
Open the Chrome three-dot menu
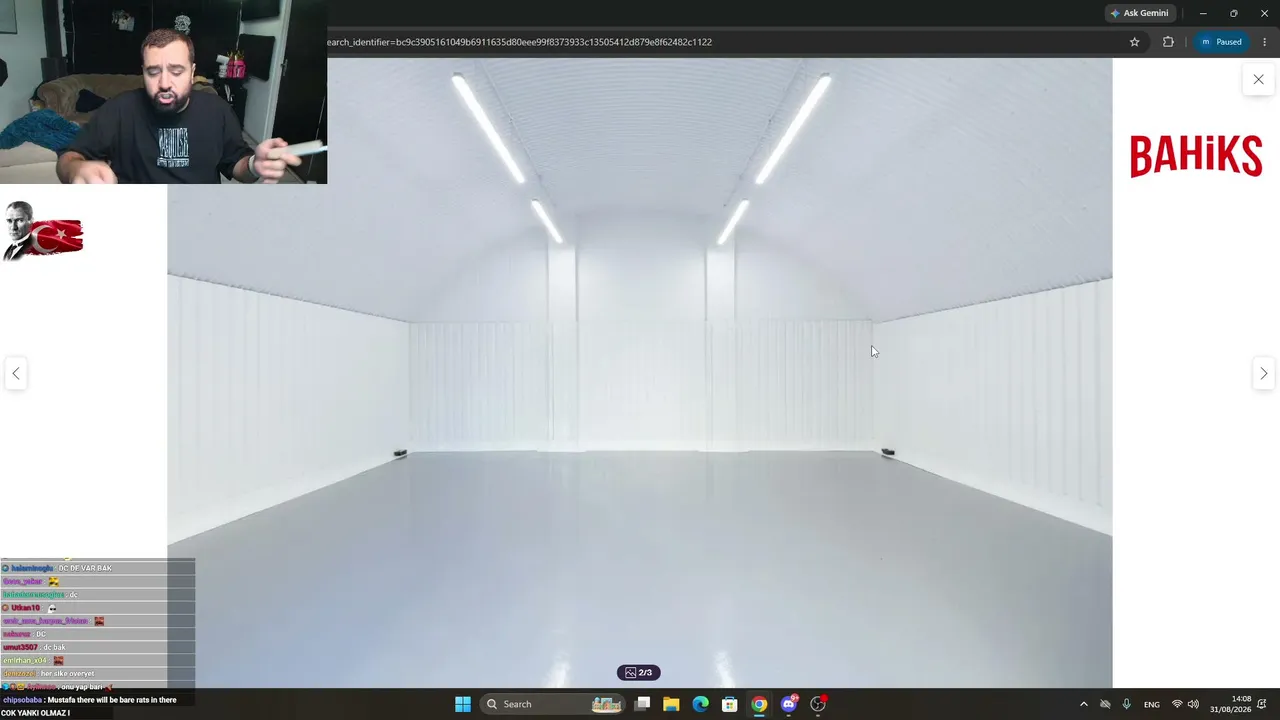pyautogui.click(x=1264, y=42)
